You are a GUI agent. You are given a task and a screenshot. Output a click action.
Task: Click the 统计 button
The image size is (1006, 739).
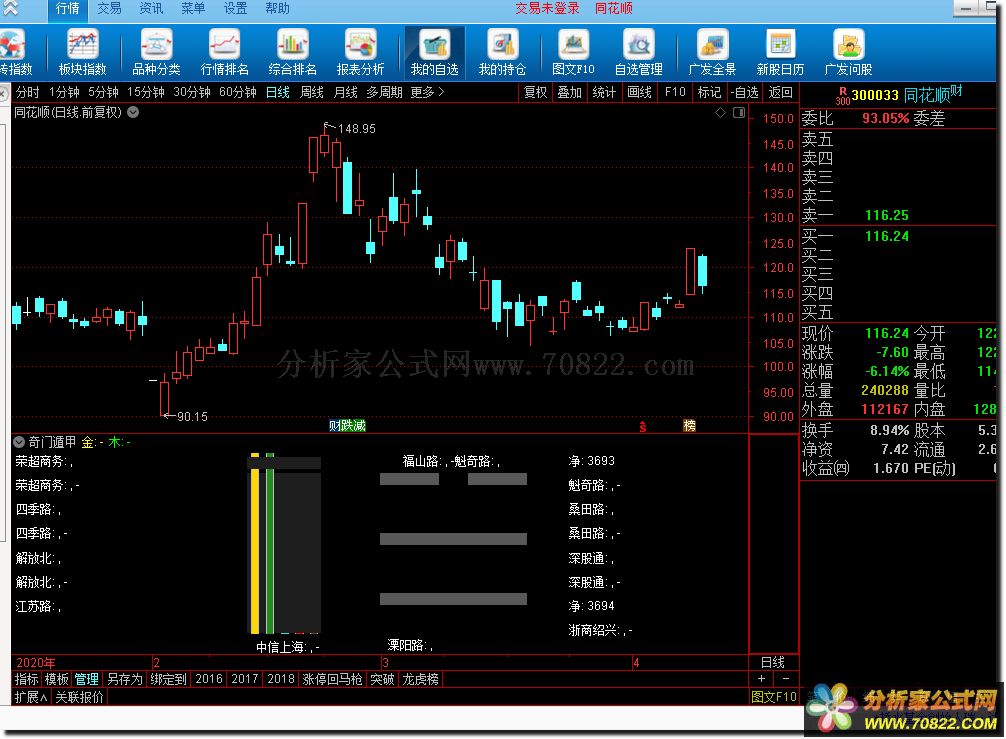(x=604, y=92)
